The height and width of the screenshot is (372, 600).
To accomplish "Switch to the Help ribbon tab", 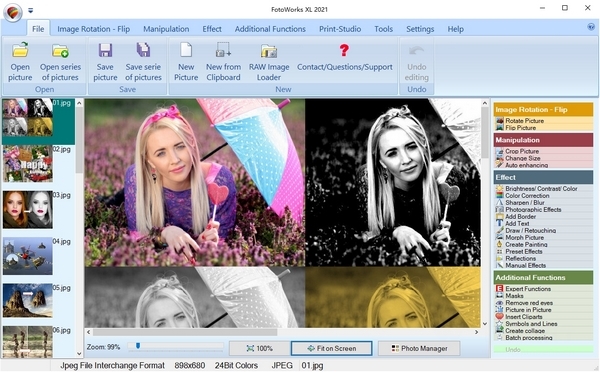I will (x=455, y=29).
